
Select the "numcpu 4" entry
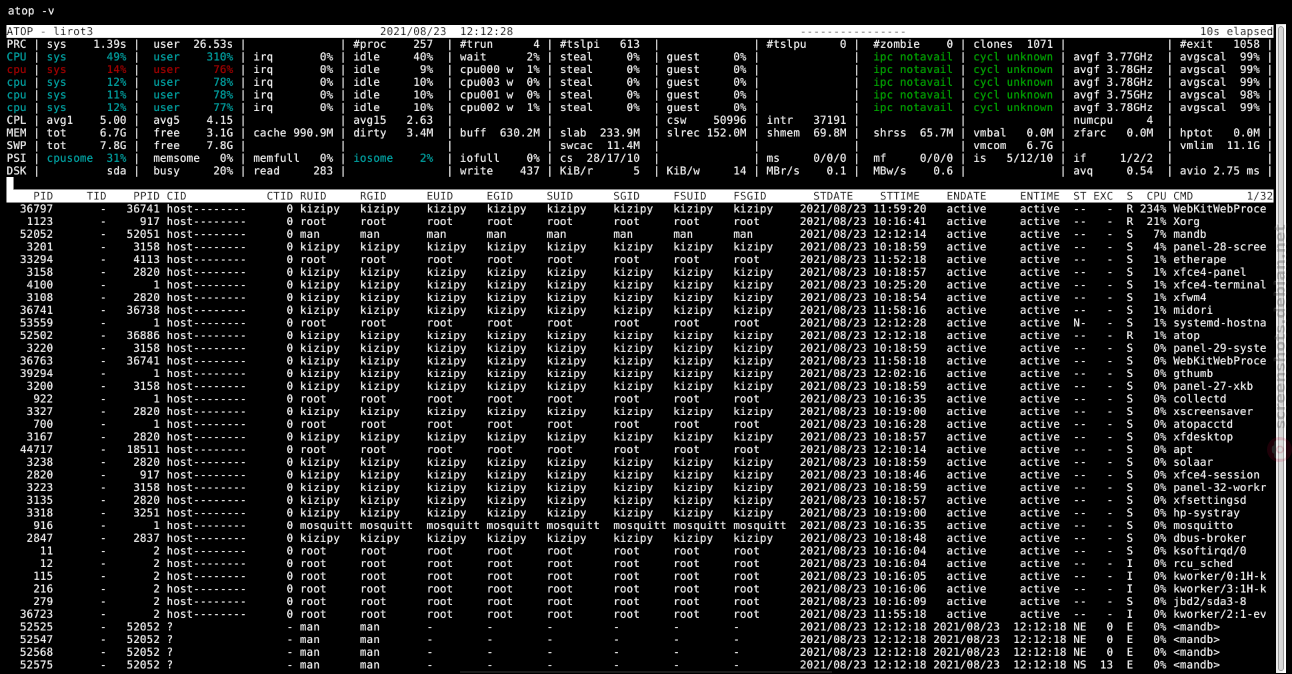point(1114,120)
